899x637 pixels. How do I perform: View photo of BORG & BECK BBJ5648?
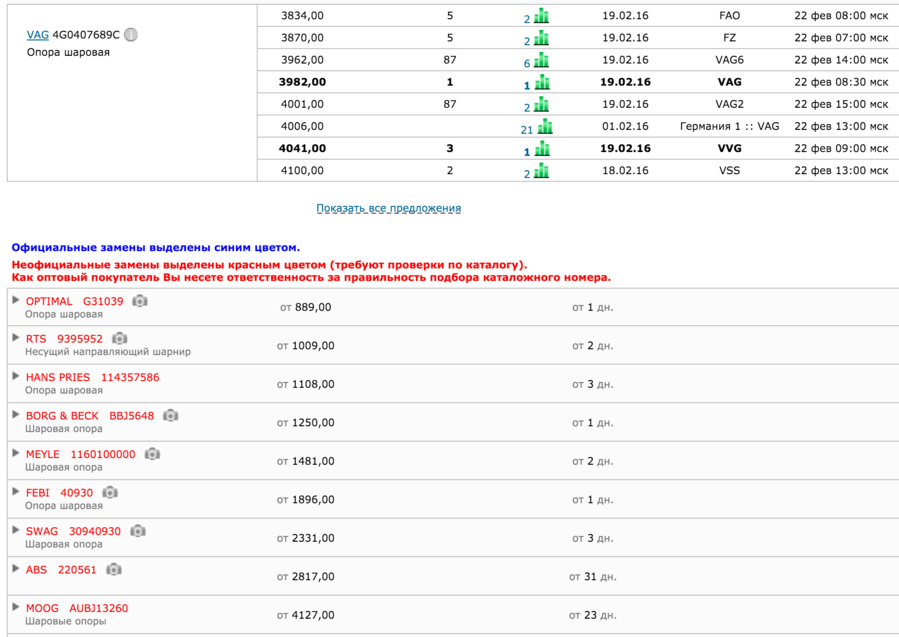point(170,415)
